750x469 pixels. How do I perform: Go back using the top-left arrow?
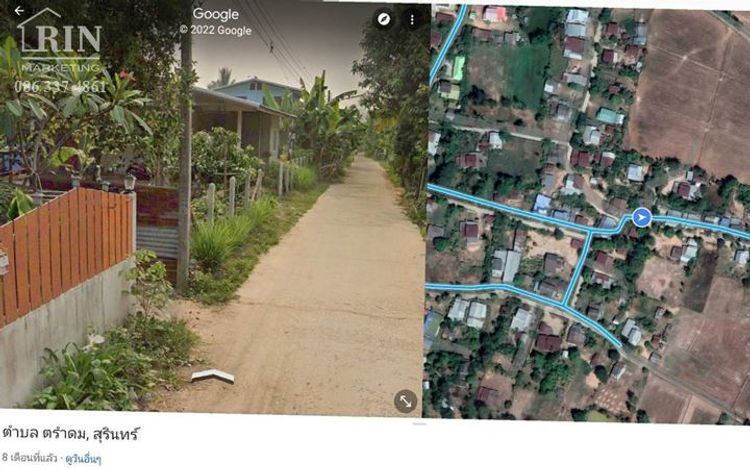pos(19,11)
